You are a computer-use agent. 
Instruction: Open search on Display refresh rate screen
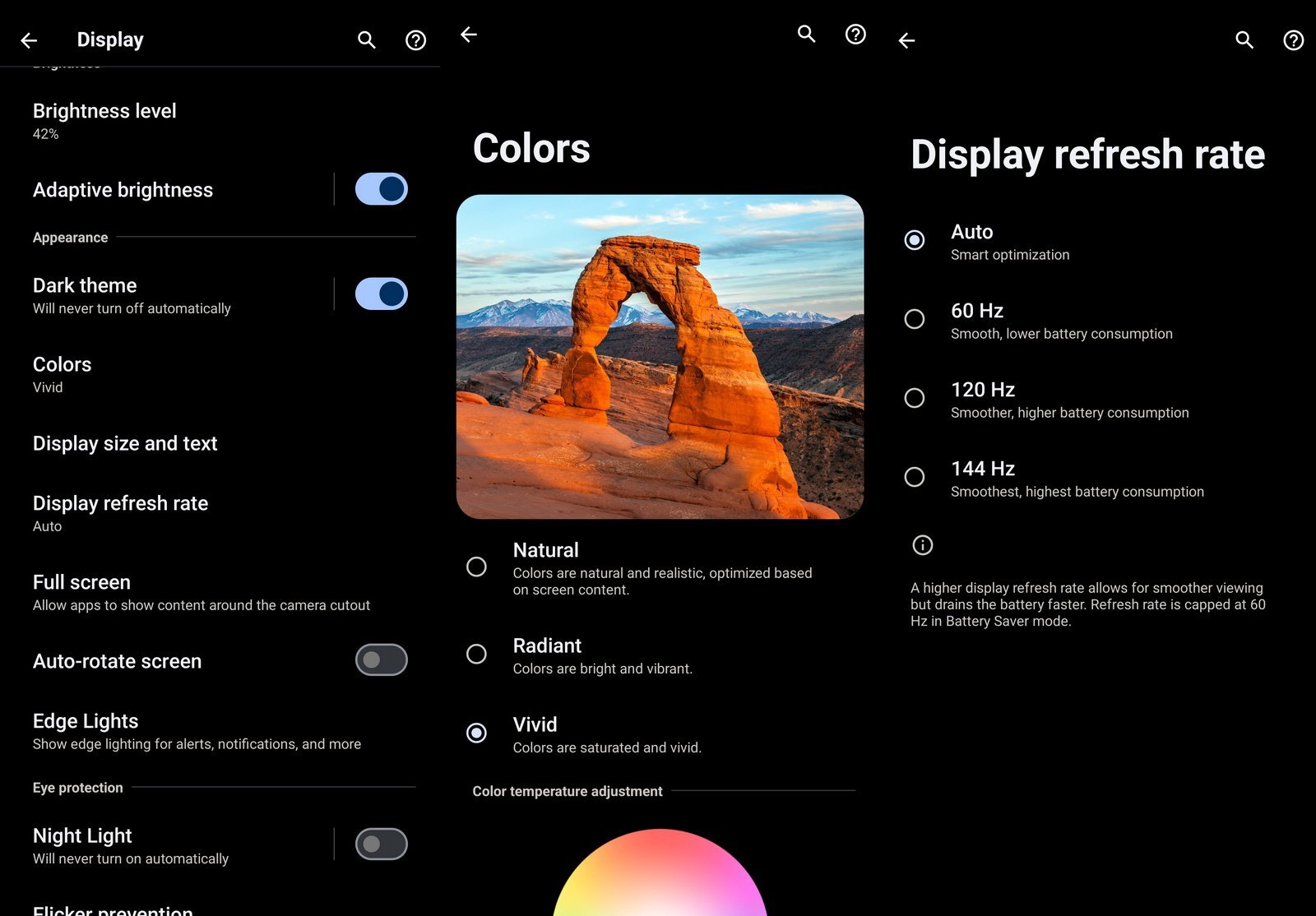[1244, 39]
